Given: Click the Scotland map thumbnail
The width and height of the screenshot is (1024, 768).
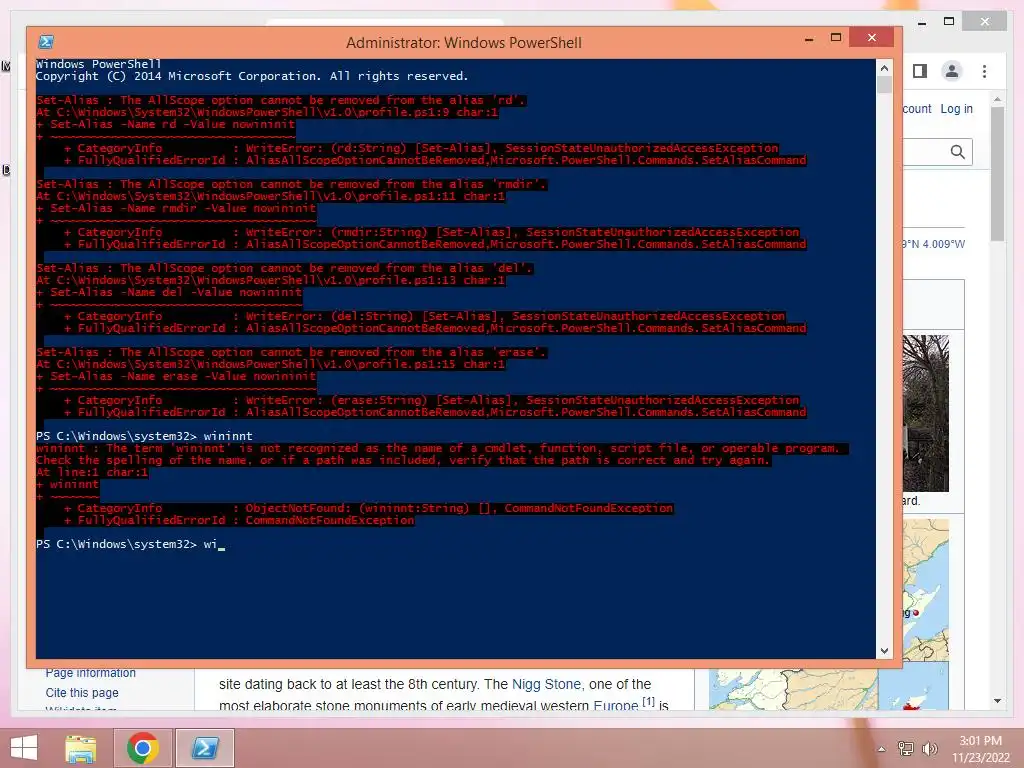Looking at the screenshot, I should click(925, 590).
